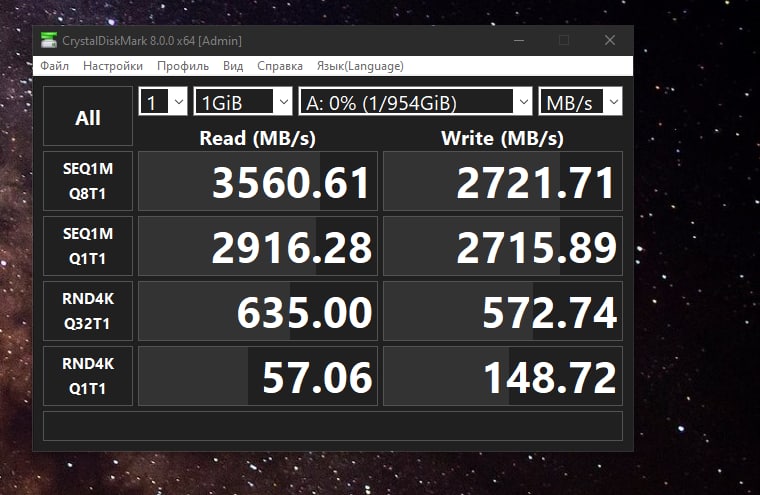The image size is (760, 495).
Task: Open the Вид menu
Action: coord(233,66)
